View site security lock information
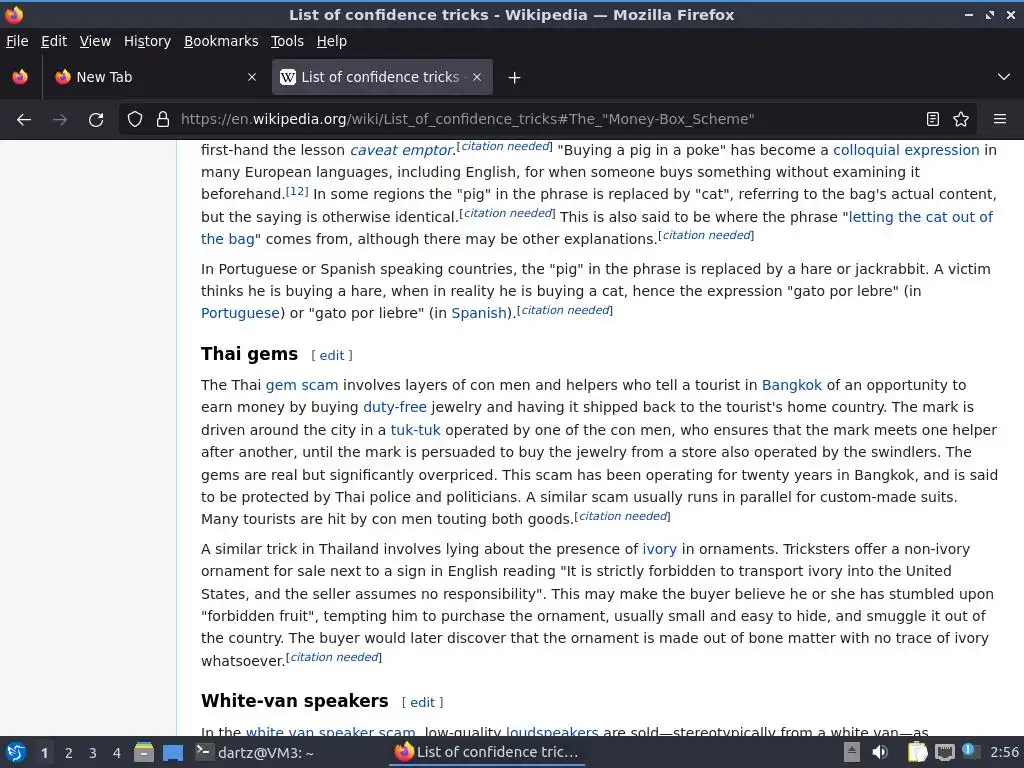The height and width of the screenshot is (768, 1024). [163, 120]
